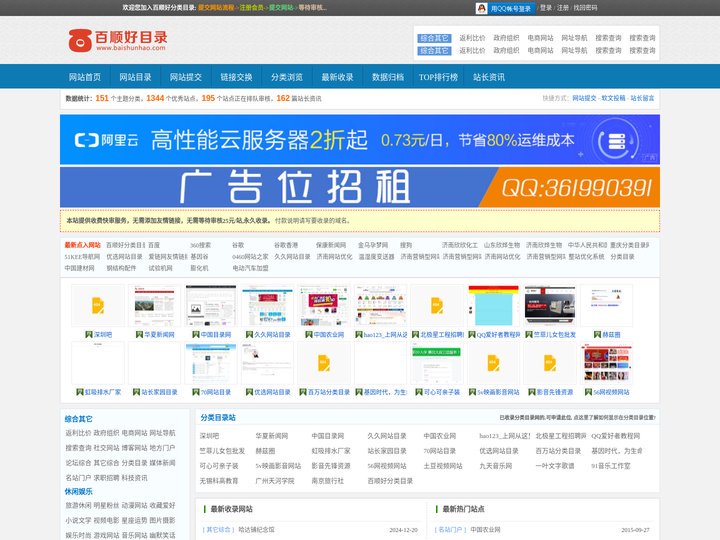Click the bookmark icon beside QQ爱好者教程网
The height and width of the screenshot is (540, 720).
point(472,334)
